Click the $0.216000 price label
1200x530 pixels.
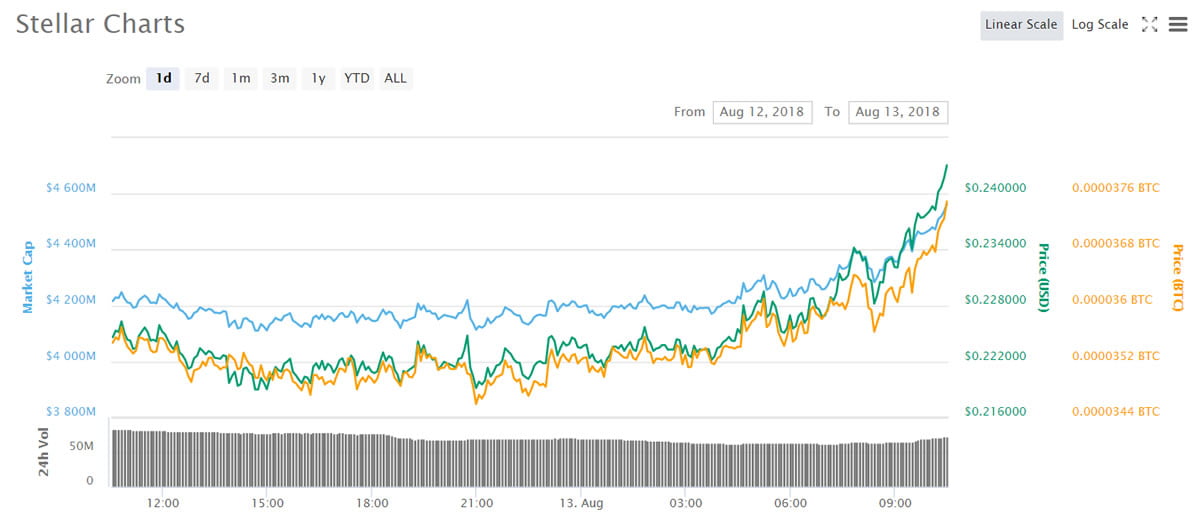pyautogui.click(x=995, y=411)
